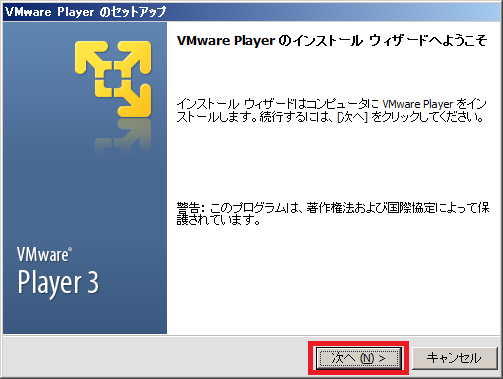Click the 次へ (N) > button
The height and width of the screenshot is (379, 503).
click(358, 358)
